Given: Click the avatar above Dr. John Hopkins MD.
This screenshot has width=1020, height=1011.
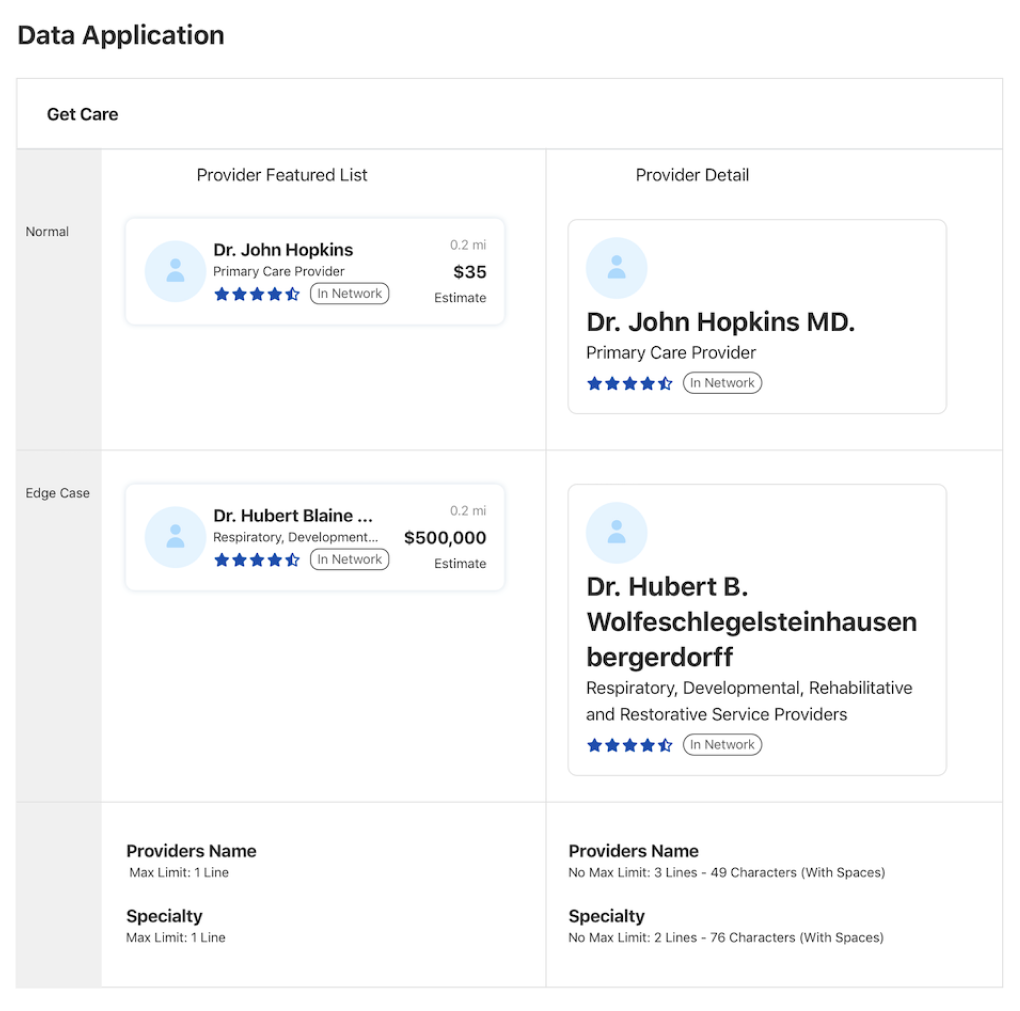Looking at the screenshot, I should 616,268.
